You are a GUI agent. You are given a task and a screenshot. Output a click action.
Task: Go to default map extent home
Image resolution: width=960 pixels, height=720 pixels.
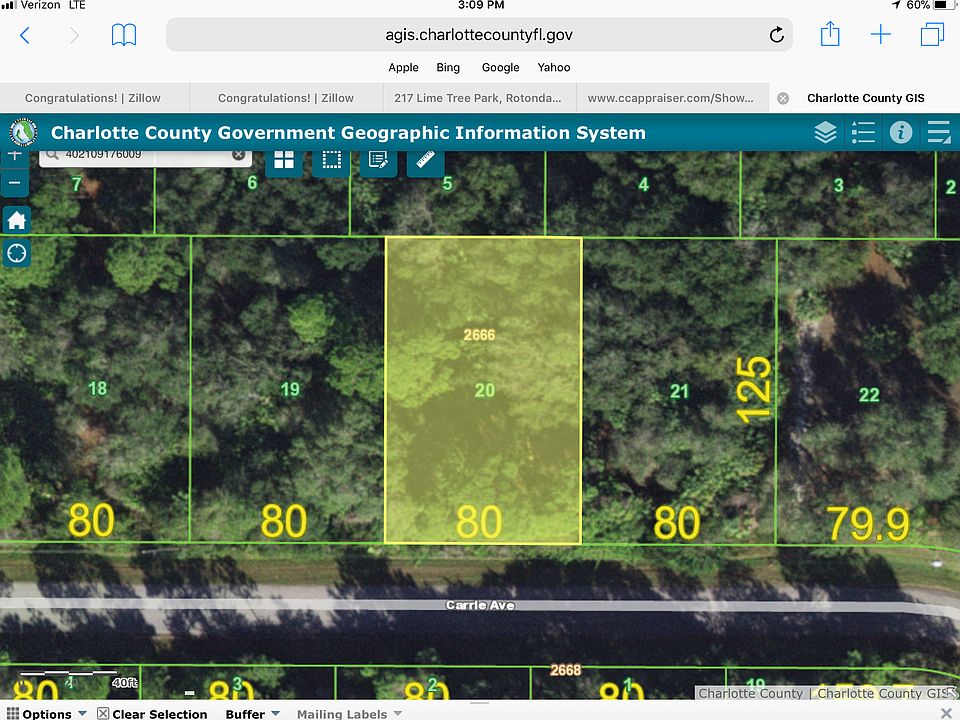pos(16,220)
